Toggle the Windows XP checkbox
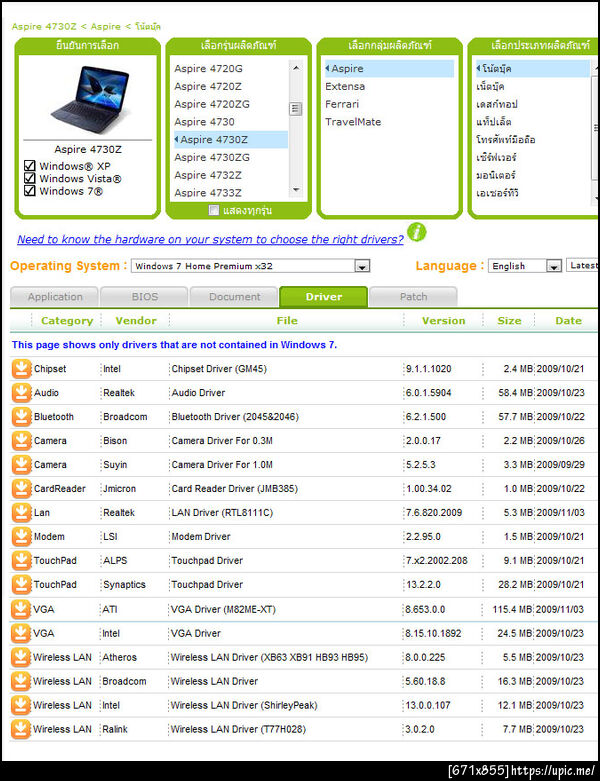600x781 pixels. (29, 166)
